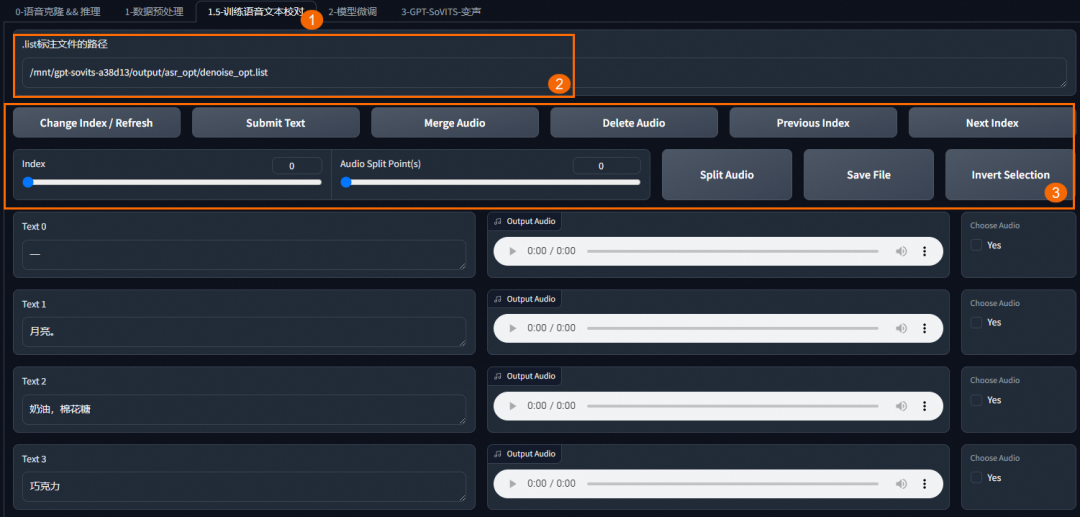Play the Text 2 output audio
The width and height of the screenshot is (1080, 517).
[x=512, y=406]
